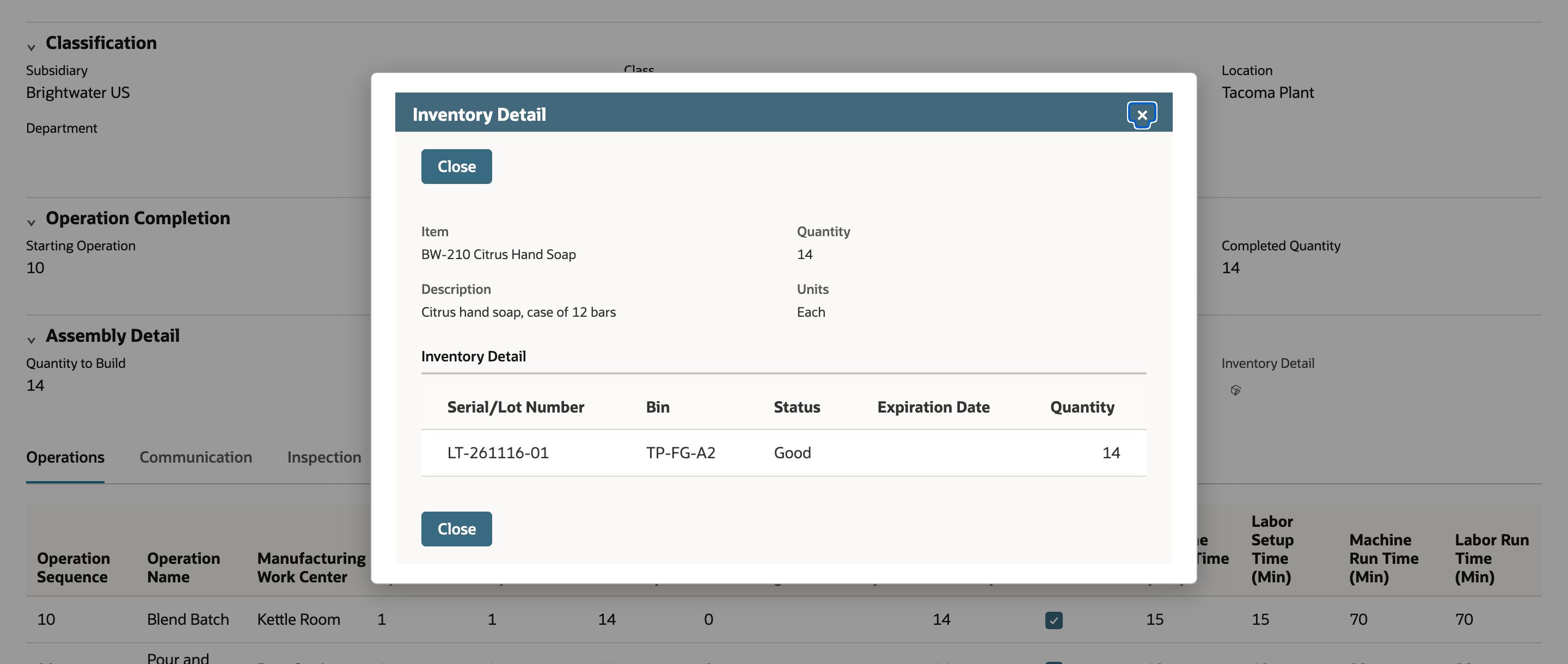Toggle the checkbox in Blend Batch row
1568x664 pixels.
1053,619
